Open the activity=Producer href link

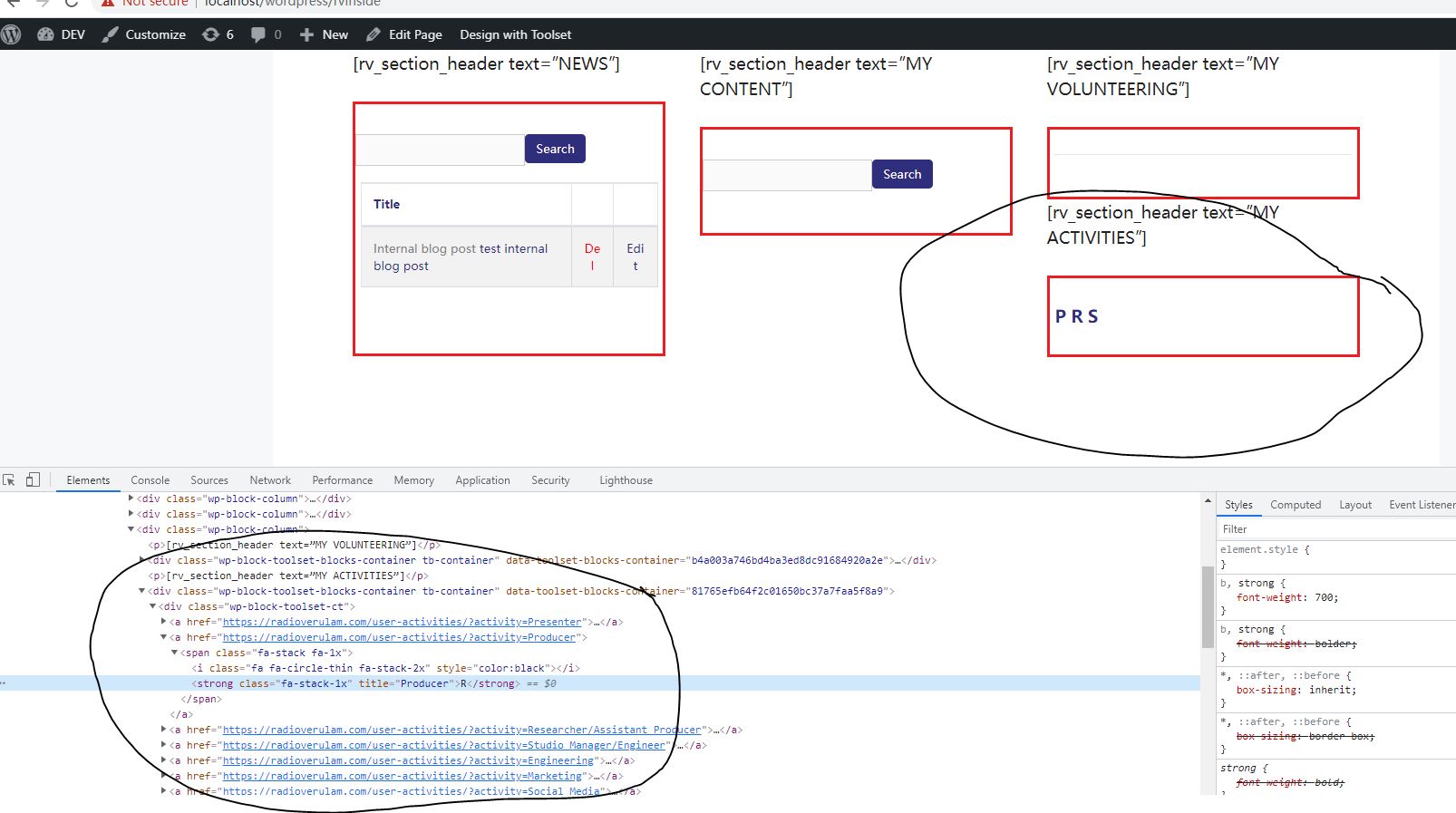point(399,637)
